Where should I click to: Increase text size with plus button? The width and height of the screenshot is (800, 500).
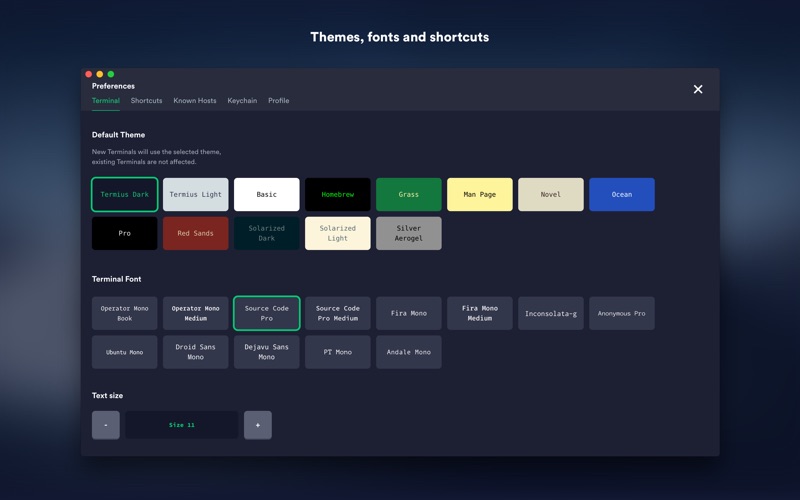click(258, 425)
